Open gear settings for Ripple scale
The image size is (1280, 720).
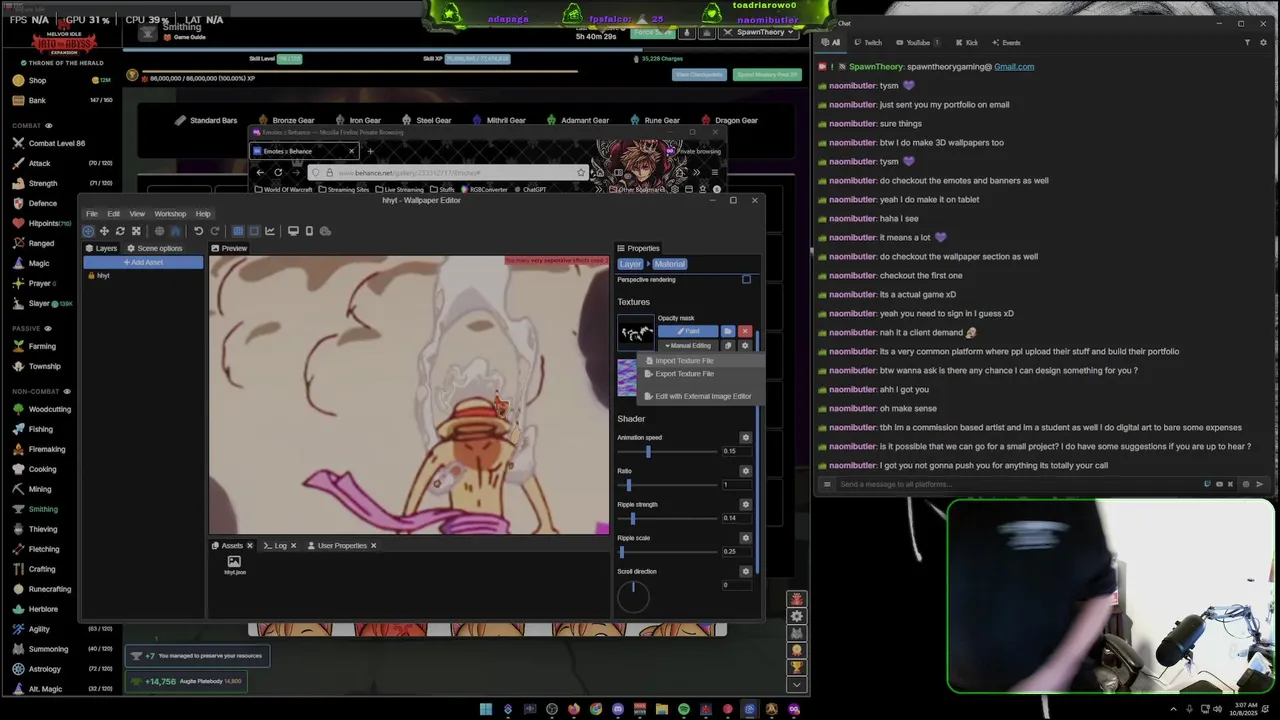click(745, 538)
